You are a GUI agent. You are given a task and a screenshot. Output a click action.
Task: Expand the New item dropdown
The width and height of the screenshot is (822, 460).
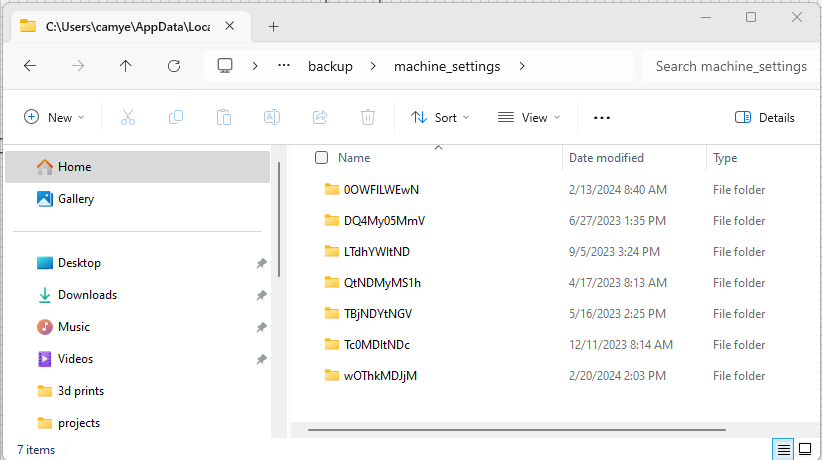[54, 117]
